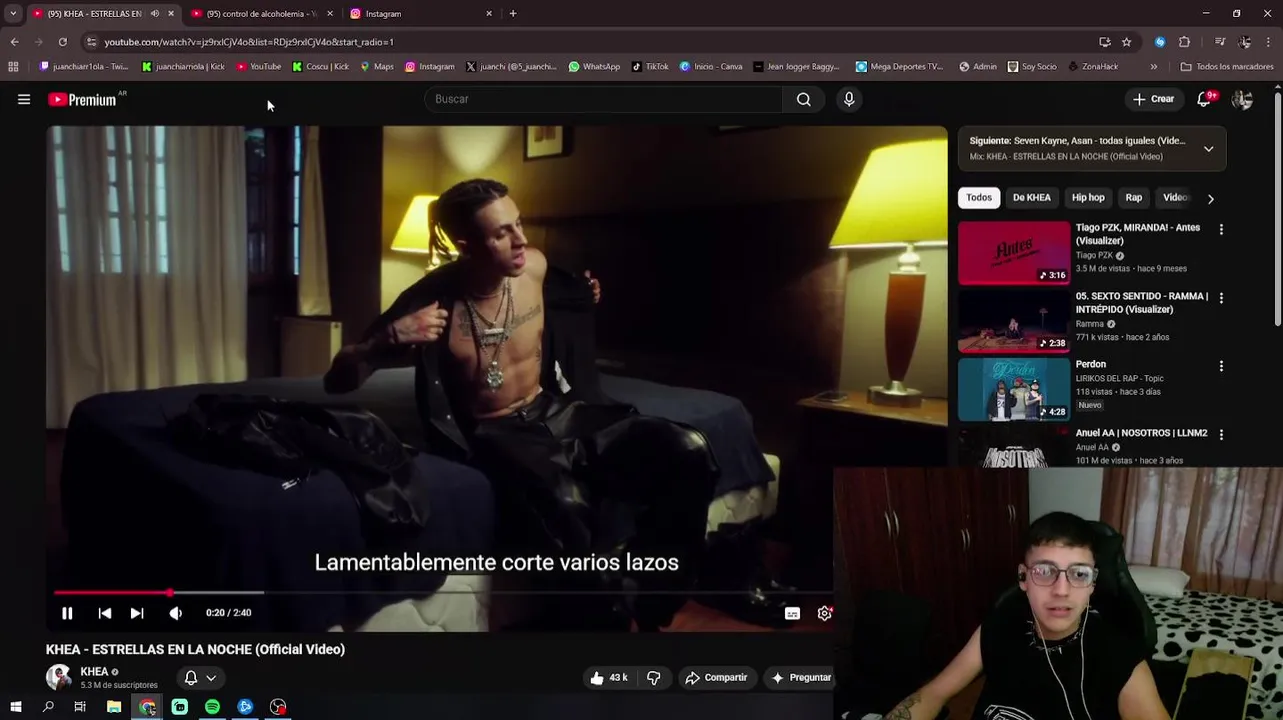Select the Hip hop filter chip

click(1088, 198)
